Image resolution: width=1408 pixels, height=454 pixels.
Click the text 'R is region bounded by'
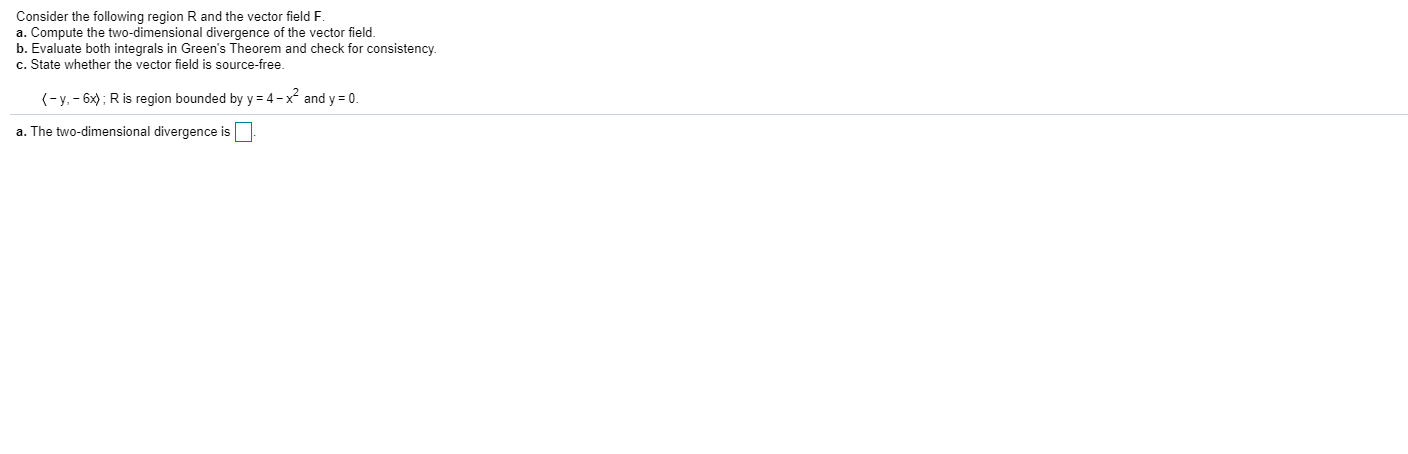[175, 99]
